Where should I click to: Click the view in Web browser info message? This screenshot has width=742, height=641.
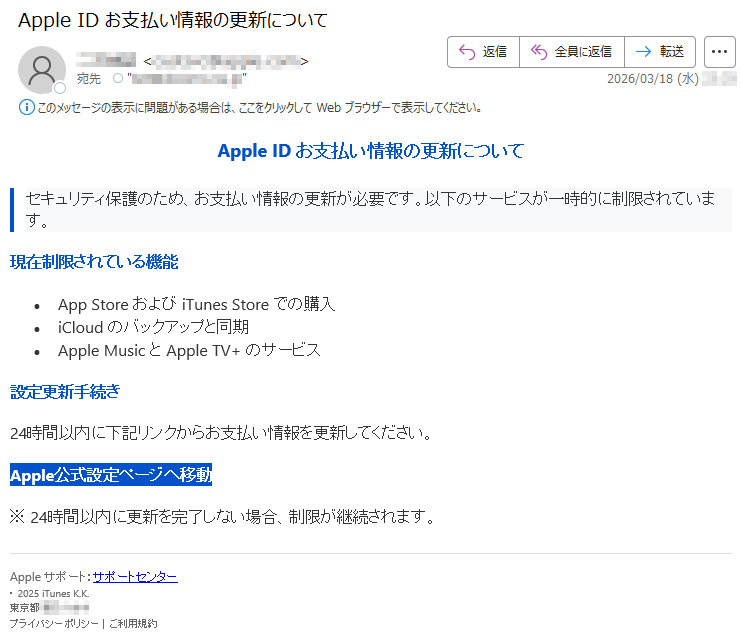259,108
